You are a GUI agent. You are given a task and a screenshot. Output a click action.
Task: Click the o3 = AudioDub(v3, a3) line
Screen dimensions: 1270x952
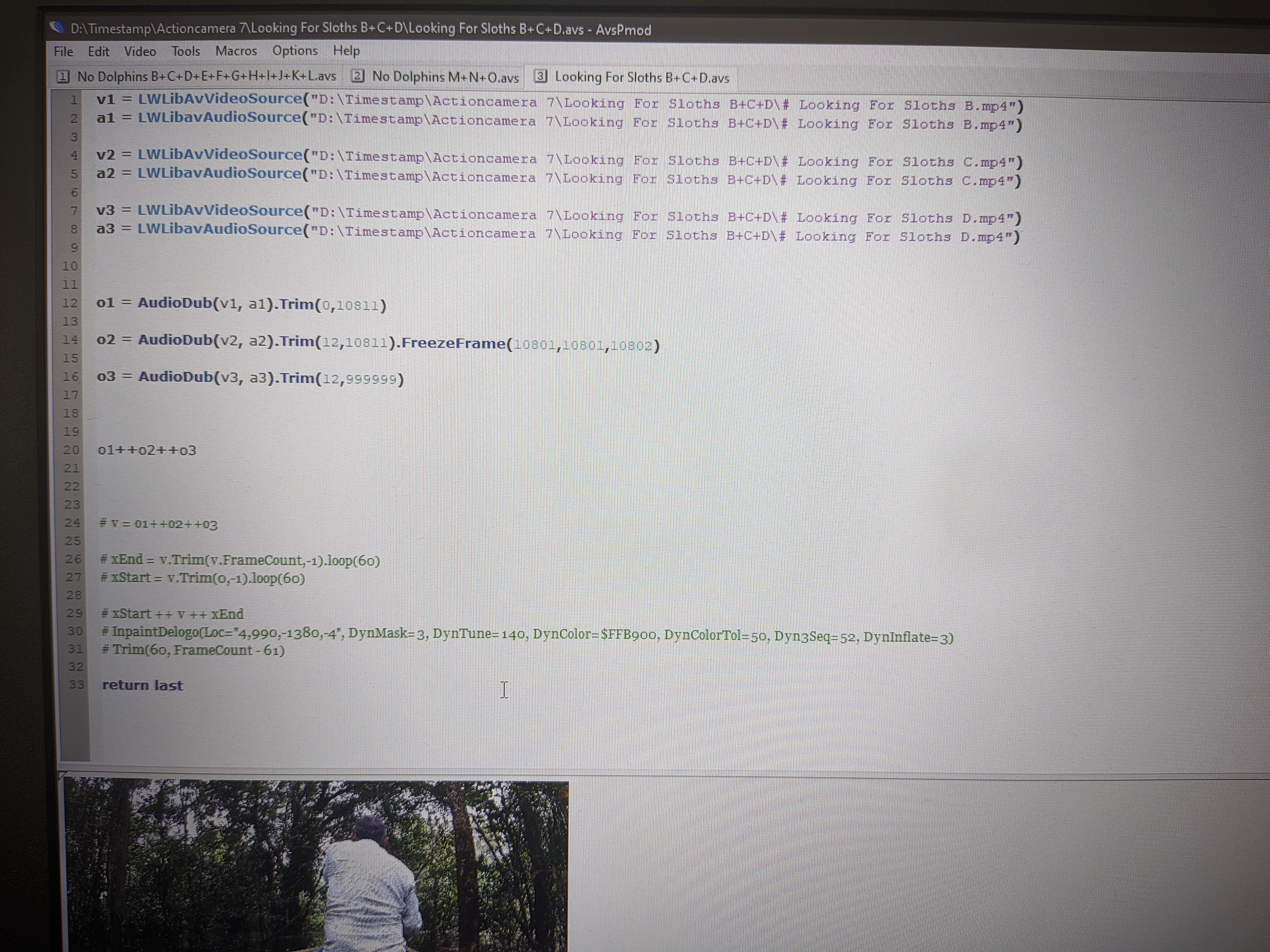tap(250, 378)
